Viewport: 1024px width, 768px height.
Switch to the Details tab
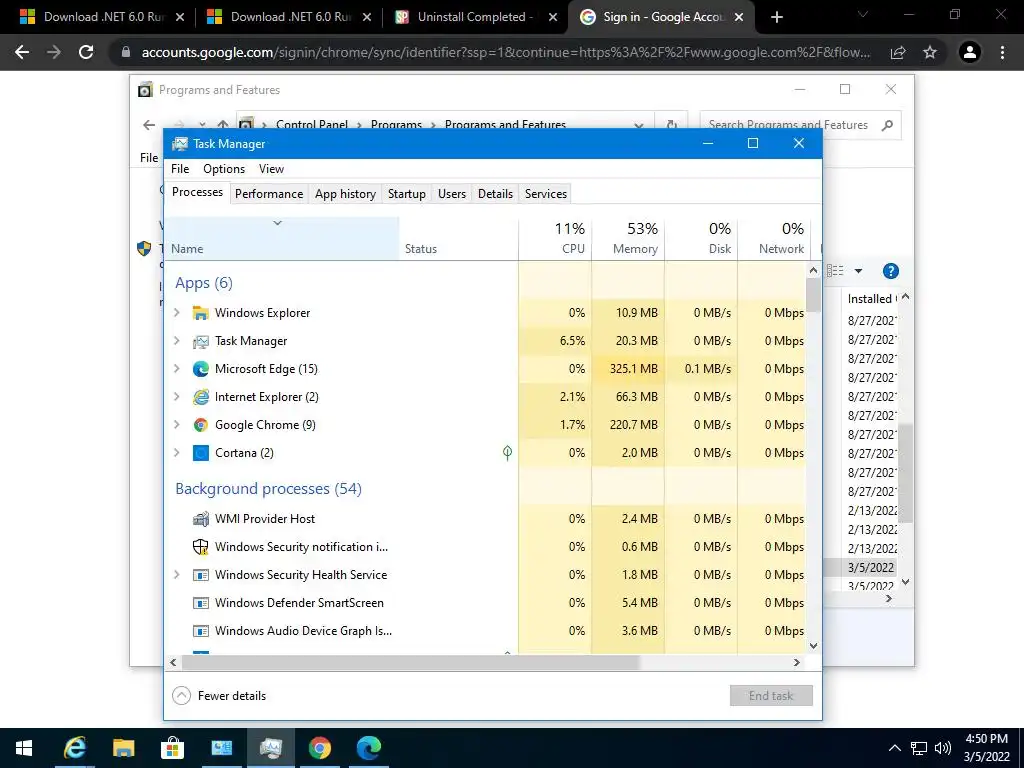tap(495, 194)
